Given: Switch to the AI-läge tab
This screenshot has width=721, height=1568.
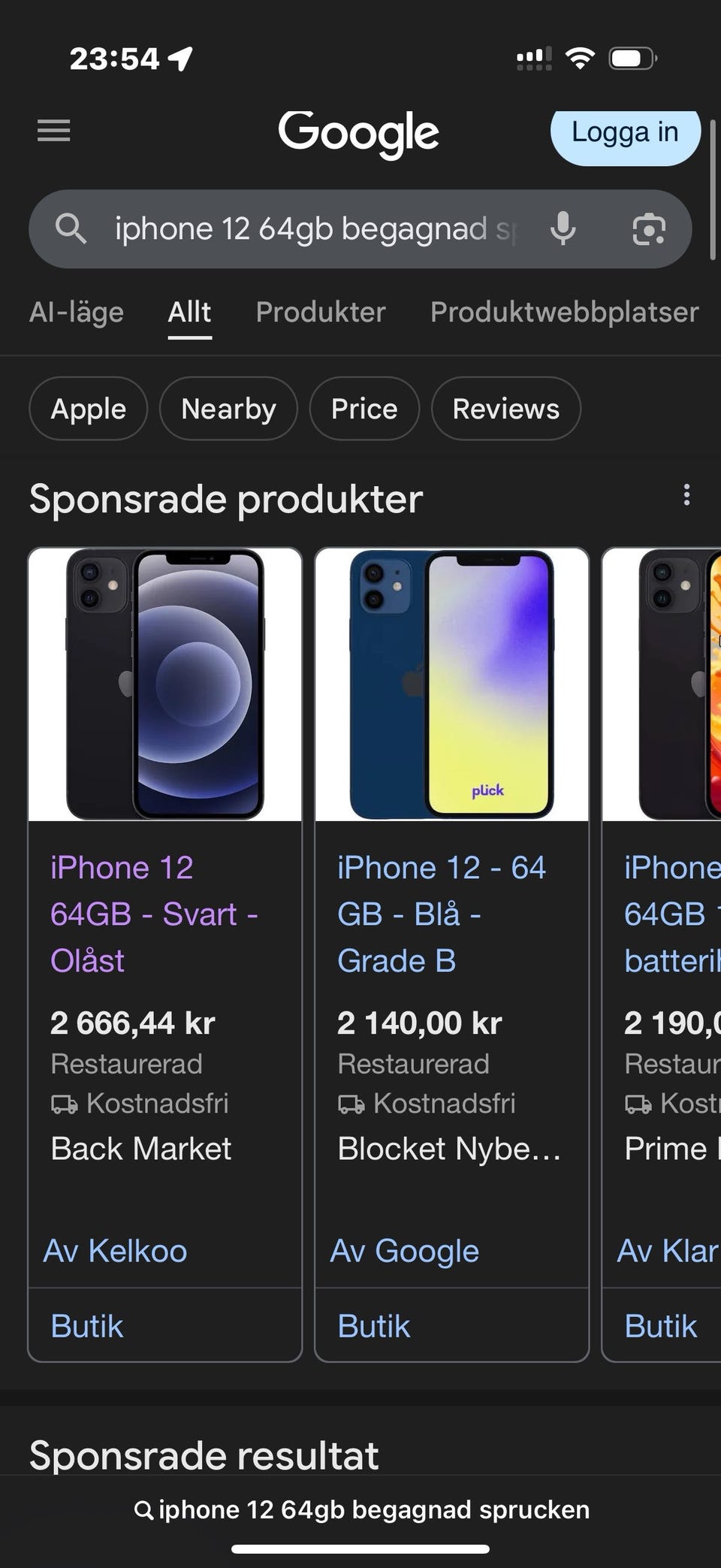Looking at the screenshot, I should tap(77, 312).
